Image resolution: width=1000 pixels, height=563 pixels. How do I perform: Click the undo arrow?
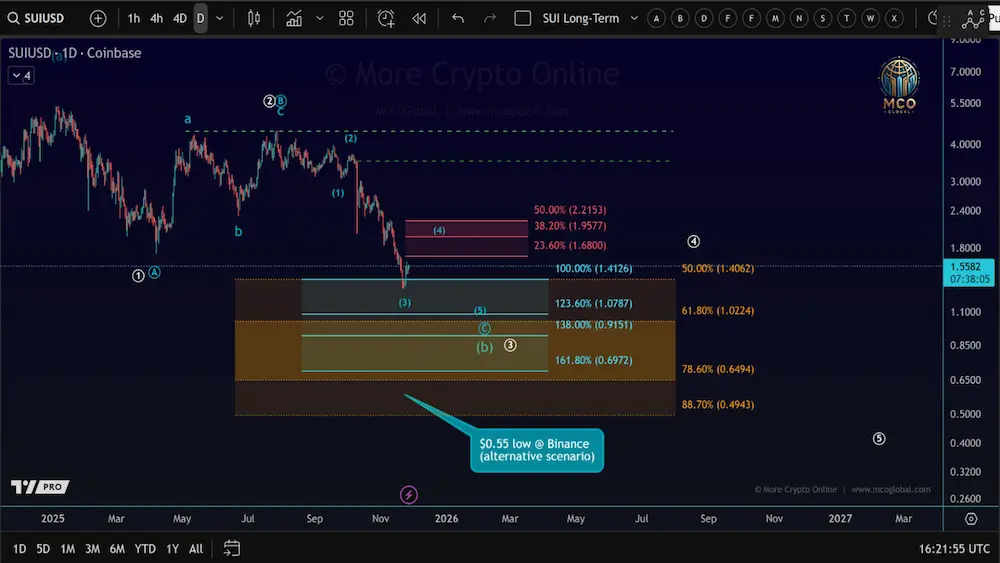(458, 18)
